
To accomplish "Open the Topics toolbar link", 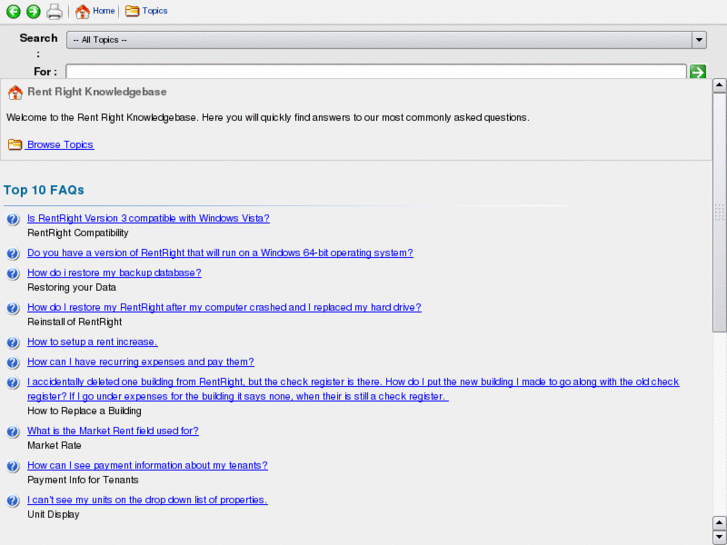I will point(154,11).
